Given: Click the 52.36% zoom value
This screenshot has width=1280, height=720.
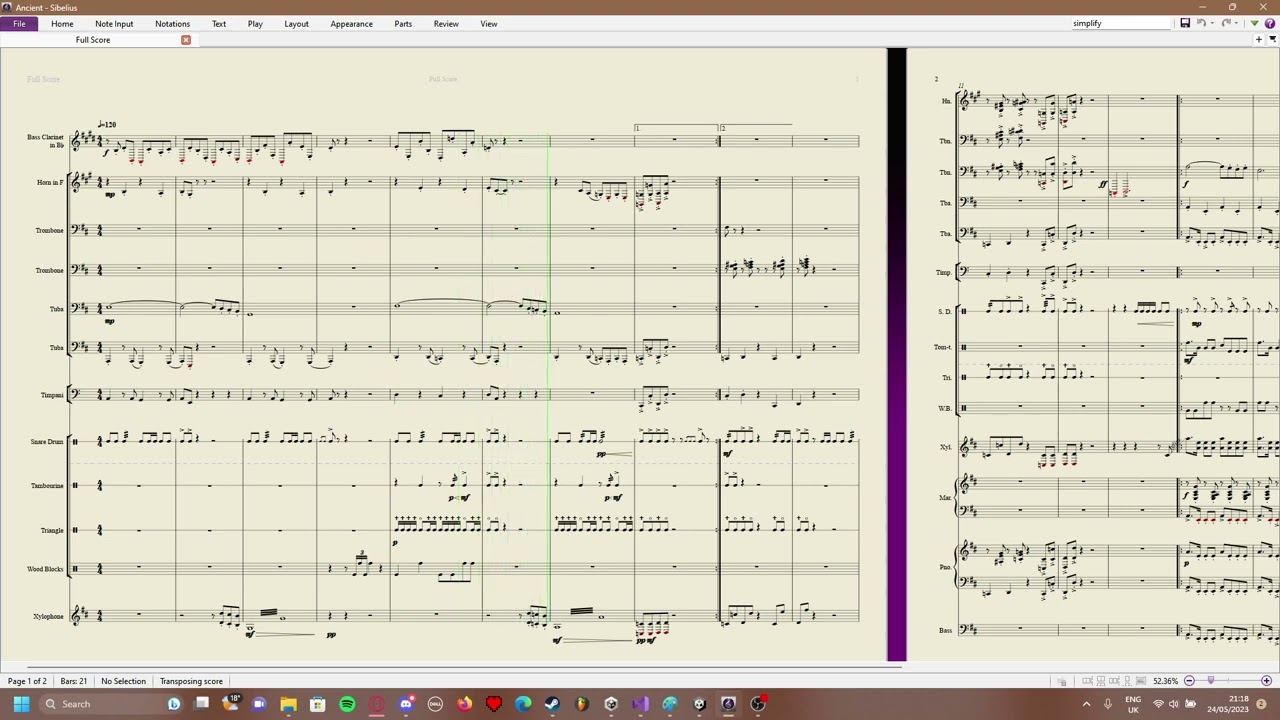Looking at the screenshot, I should [1165, 681].
